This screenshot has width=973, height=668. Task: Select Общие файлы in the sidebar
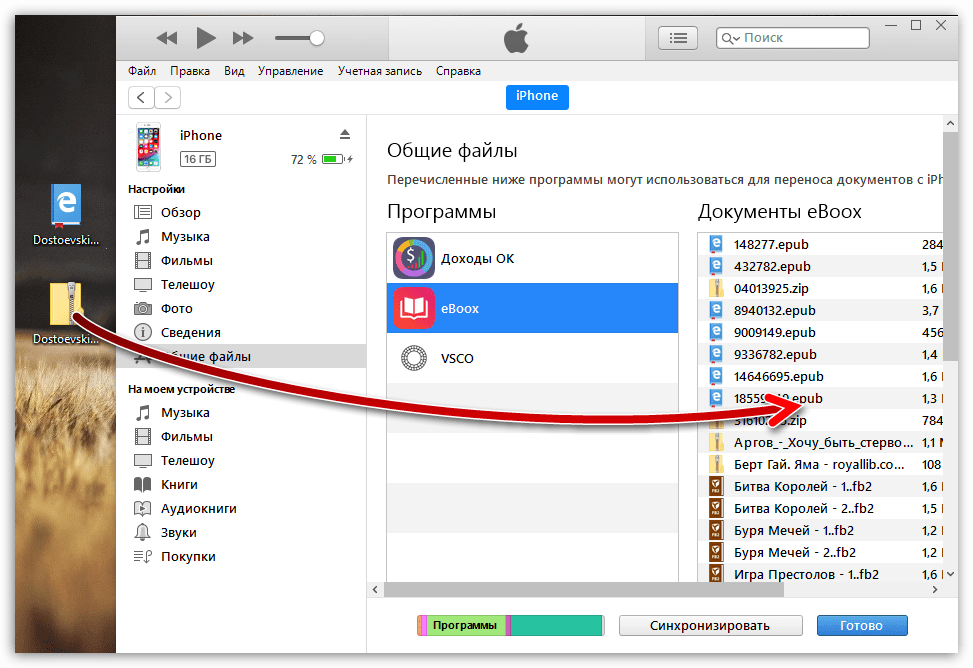[x=241, y=356]
